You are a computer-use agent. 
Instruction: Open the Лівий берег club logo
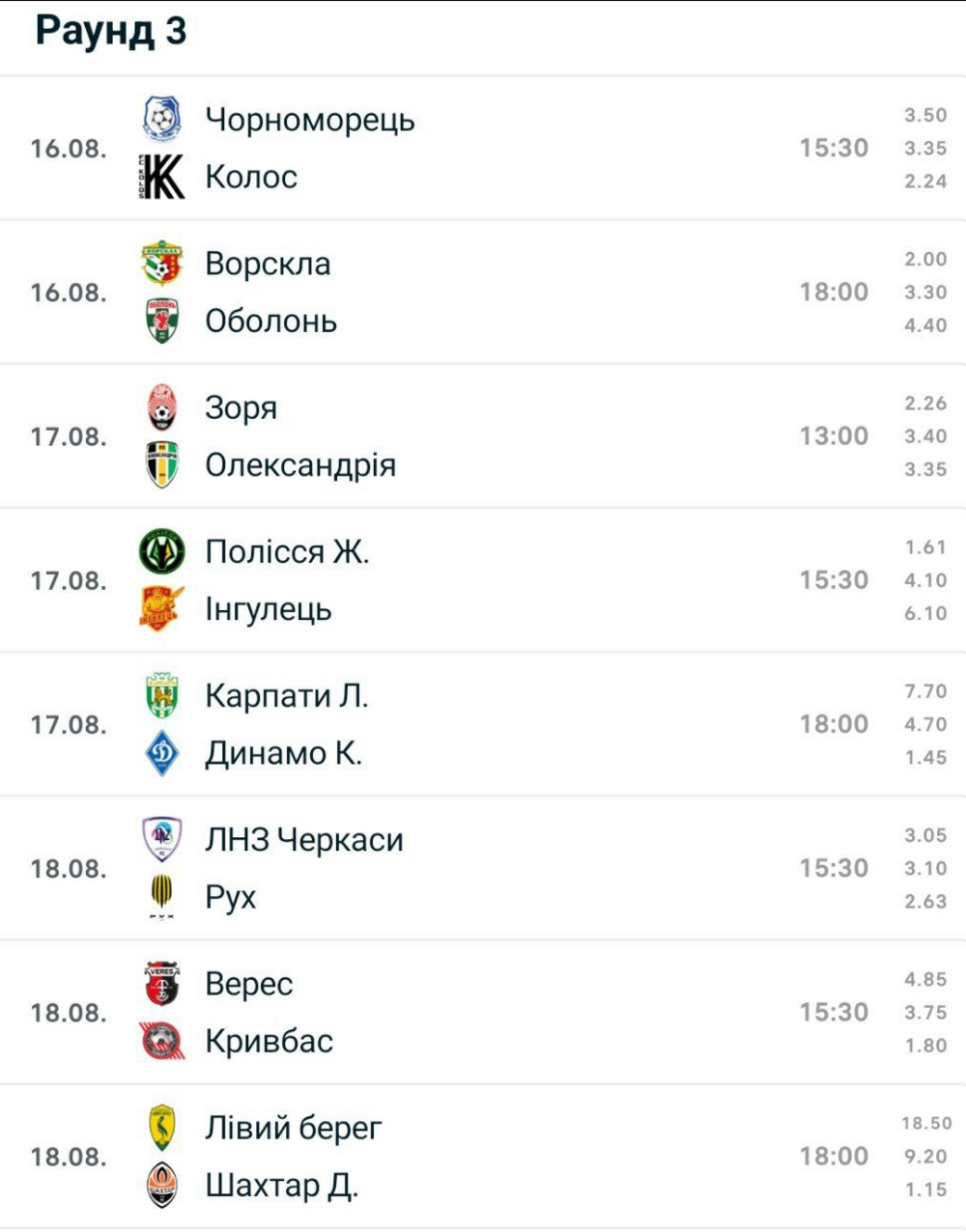(162, 1128)
